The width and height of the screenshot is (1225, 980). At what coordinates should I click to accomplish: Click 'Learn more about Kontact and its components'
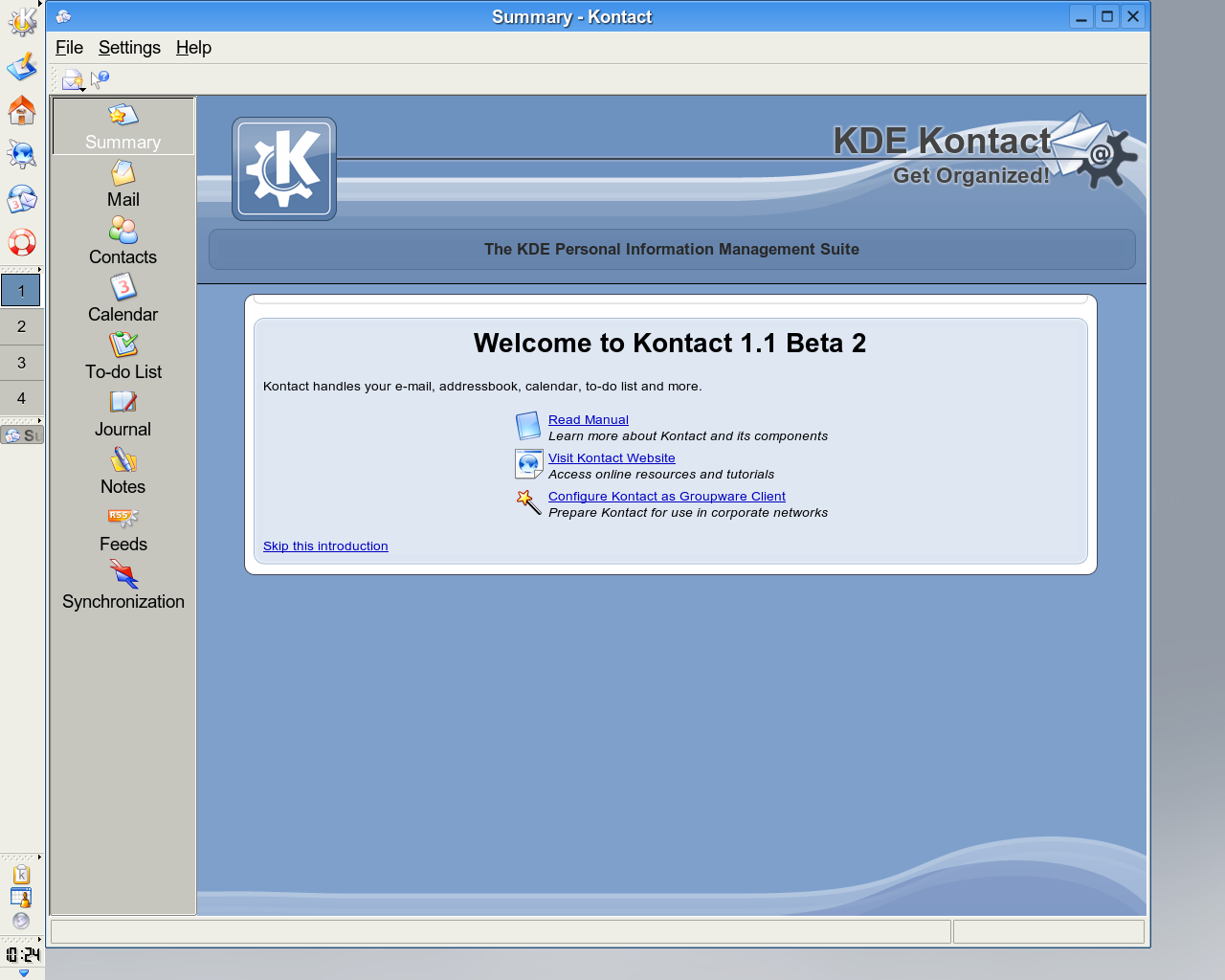pos(688,435)
